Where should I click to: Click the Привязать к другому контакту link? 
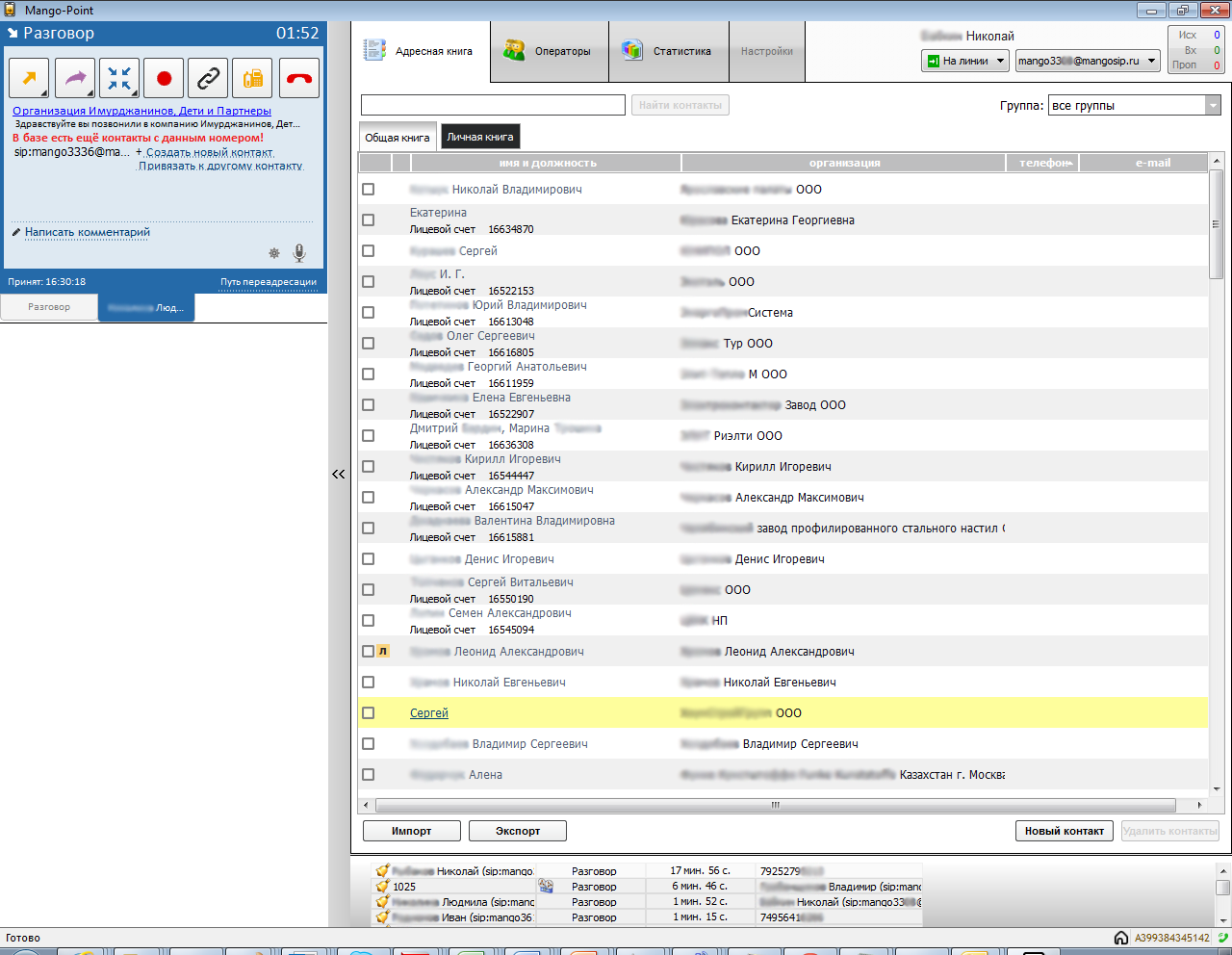[x=220, y=166]
